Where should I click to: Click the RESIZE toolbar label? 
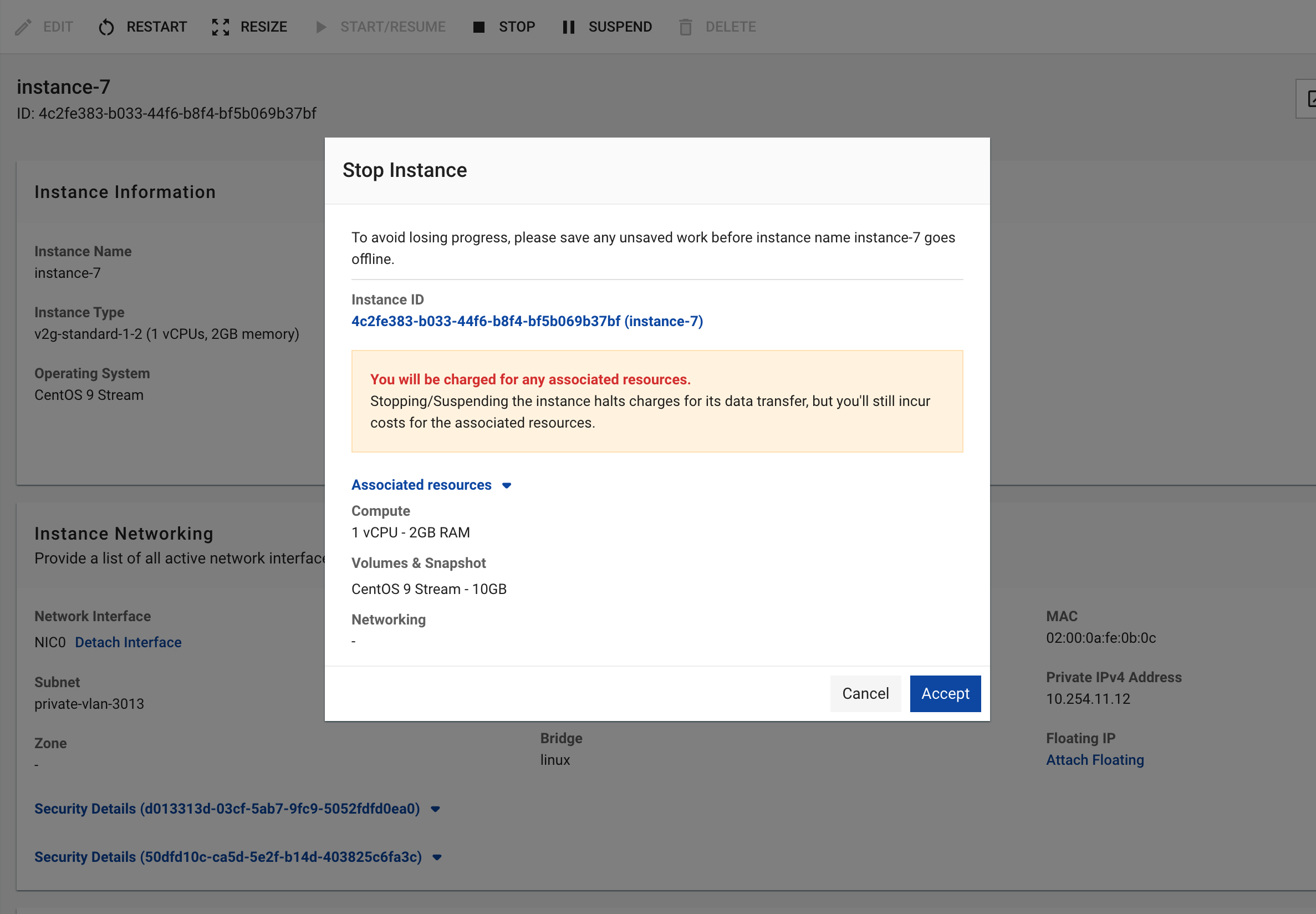pyautogui.click(x=263, y=27)
